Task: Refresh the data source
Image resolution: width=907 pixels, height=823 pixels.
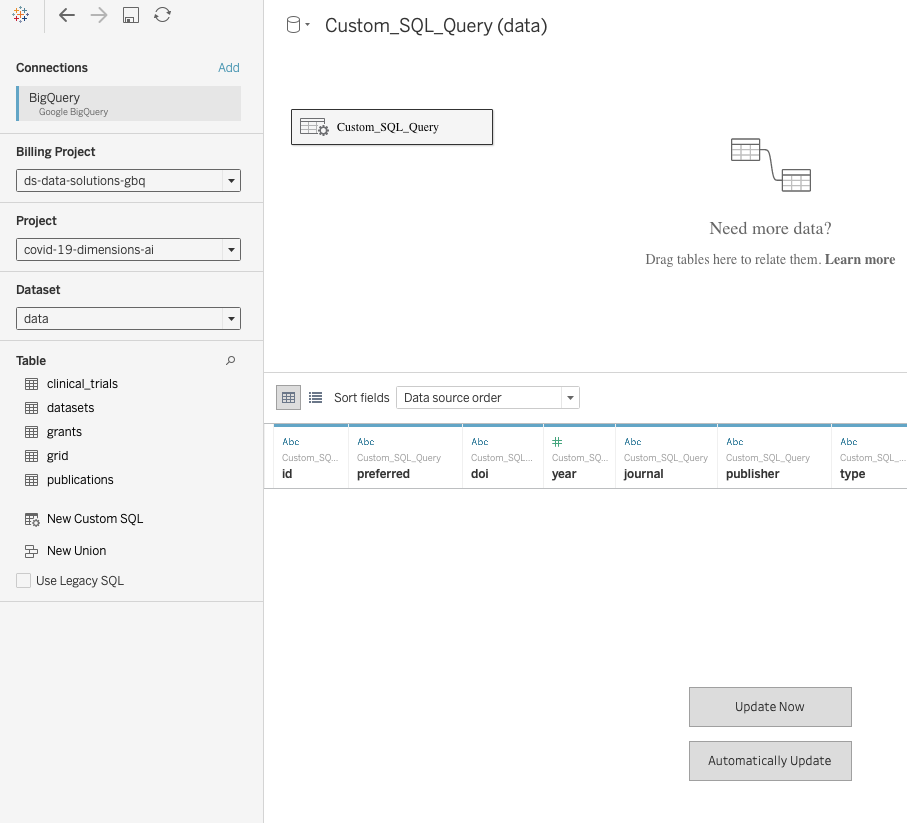Action: click(x=163, y=15)
